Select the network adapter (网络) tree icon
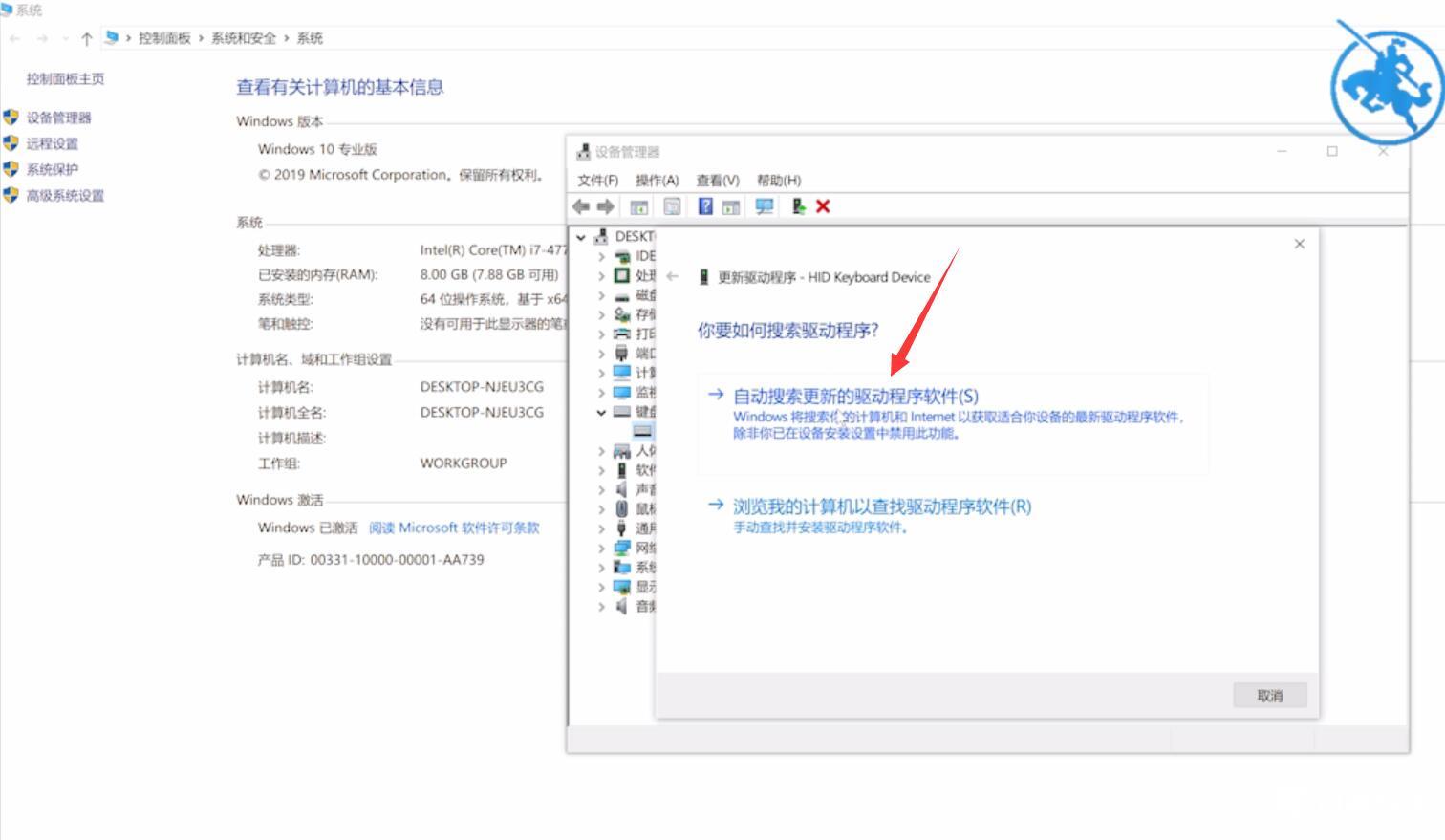Image resolution: width=1445 pixels, height=840 pixels. (622, 548)
